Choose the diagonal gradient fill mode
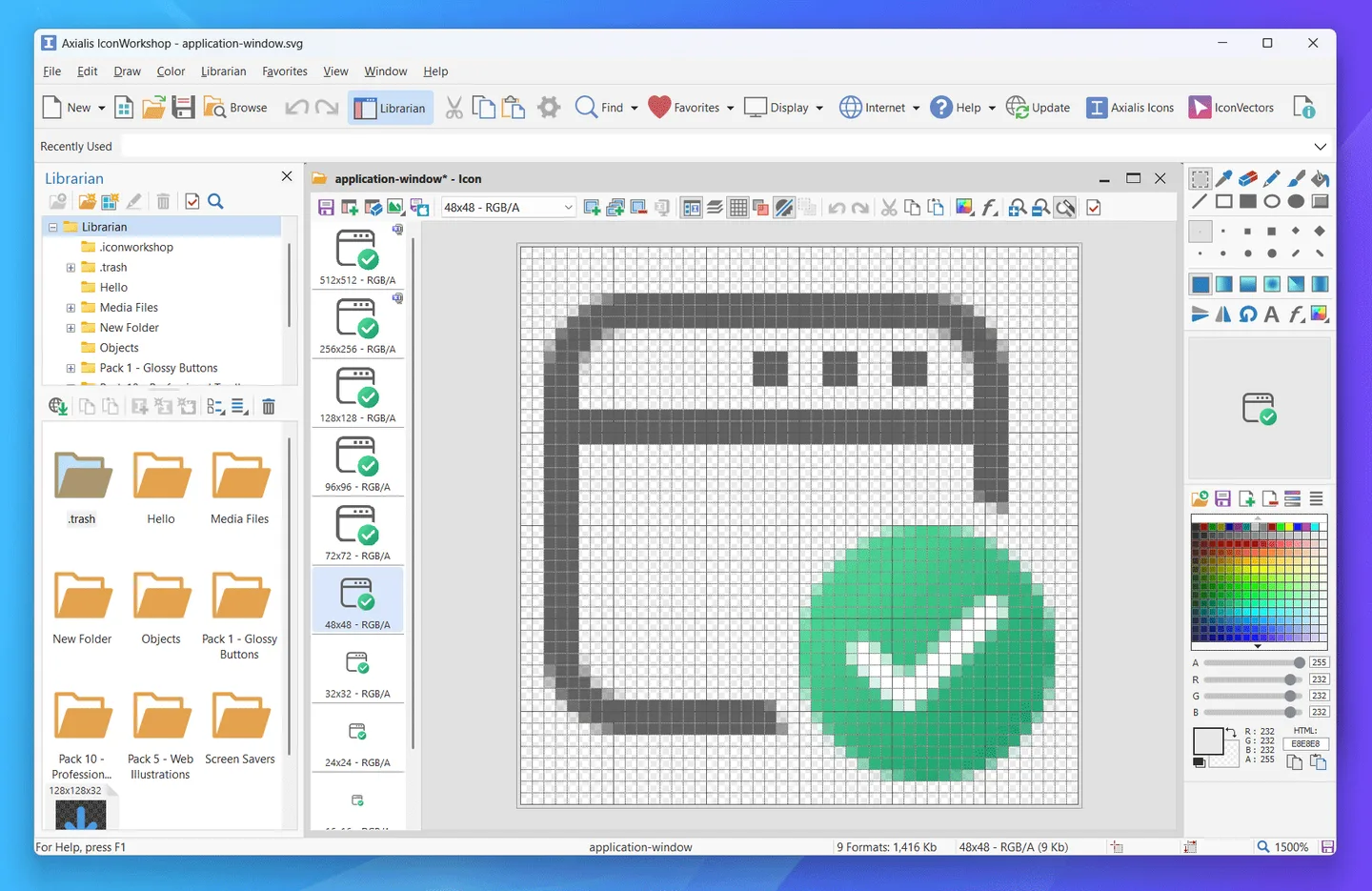This screenshot has width=1372, height=891. 1296,284
